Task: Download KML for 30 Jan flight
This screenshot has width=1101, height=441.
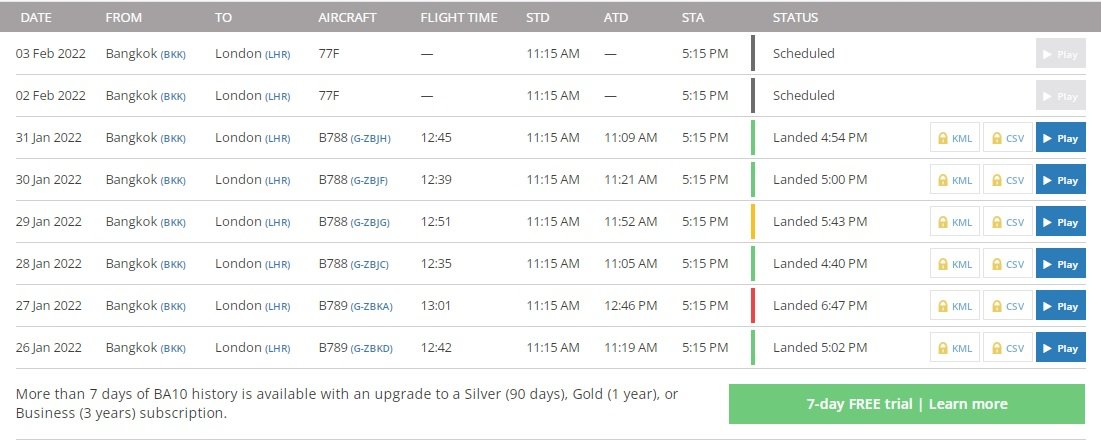Action: tap(953, 180)
